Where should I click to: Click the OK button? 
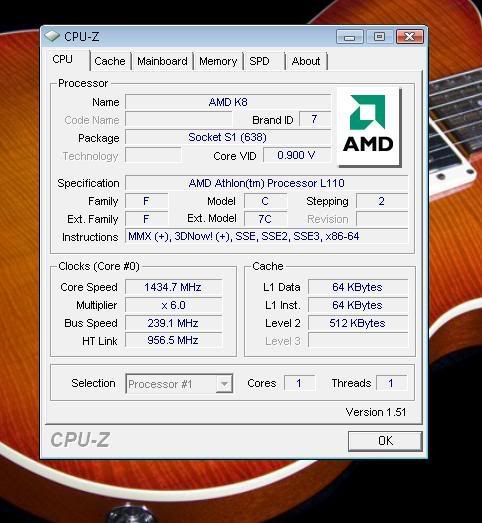click(x=385, y=441)
